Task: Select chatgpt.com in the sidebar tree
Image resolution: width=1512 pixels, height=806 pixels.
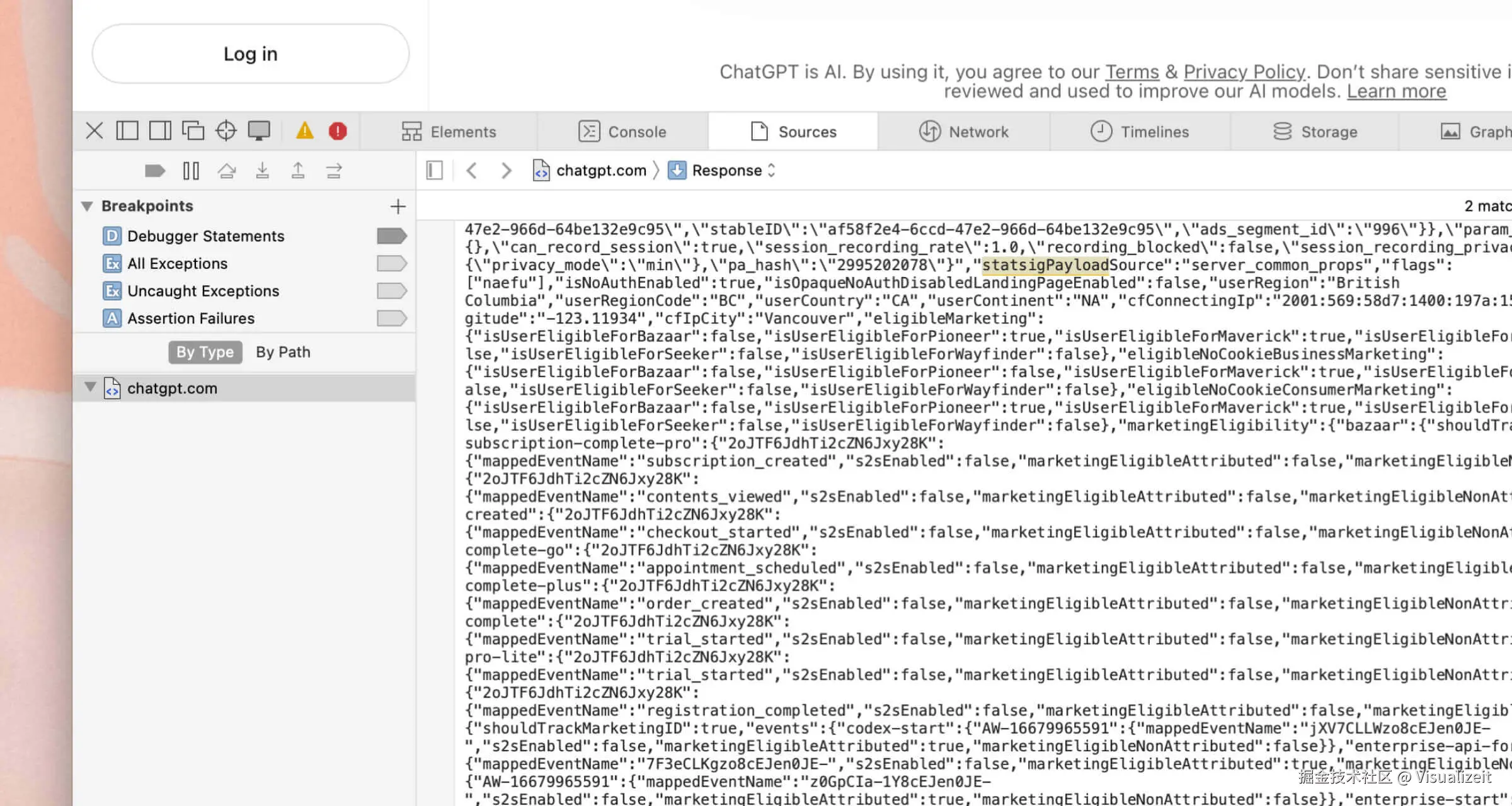Action: pos(244,388)
